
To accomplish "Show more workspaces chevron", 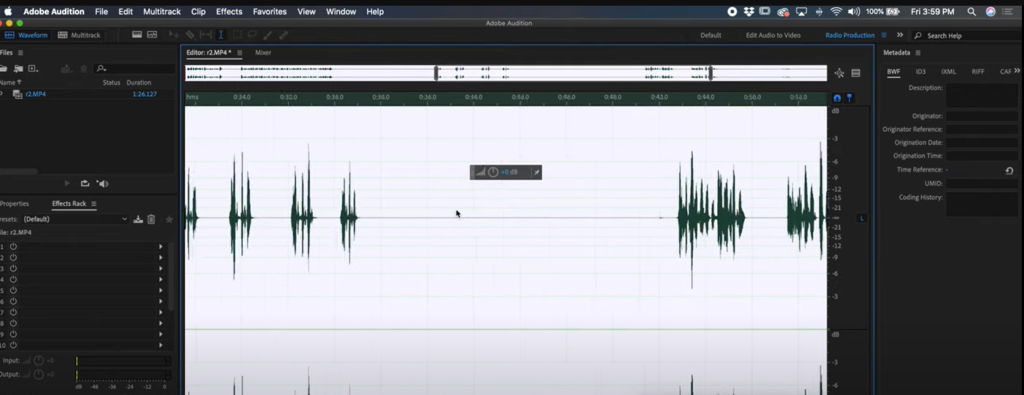I will pos(900,35).
